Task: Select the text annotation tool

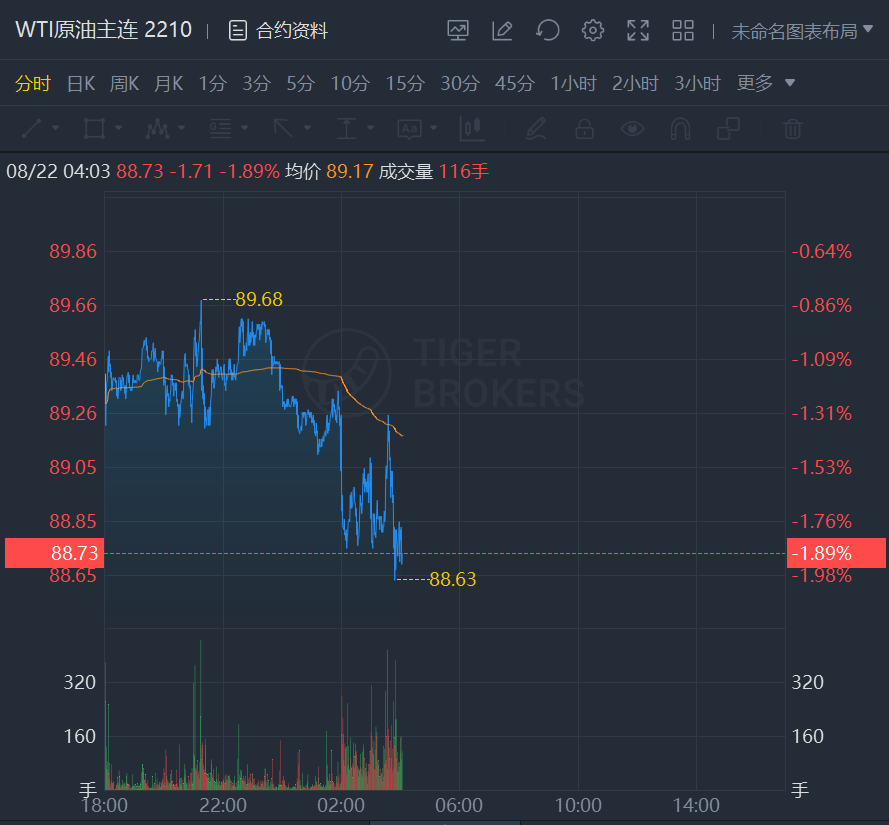Action: coord(409,128)
